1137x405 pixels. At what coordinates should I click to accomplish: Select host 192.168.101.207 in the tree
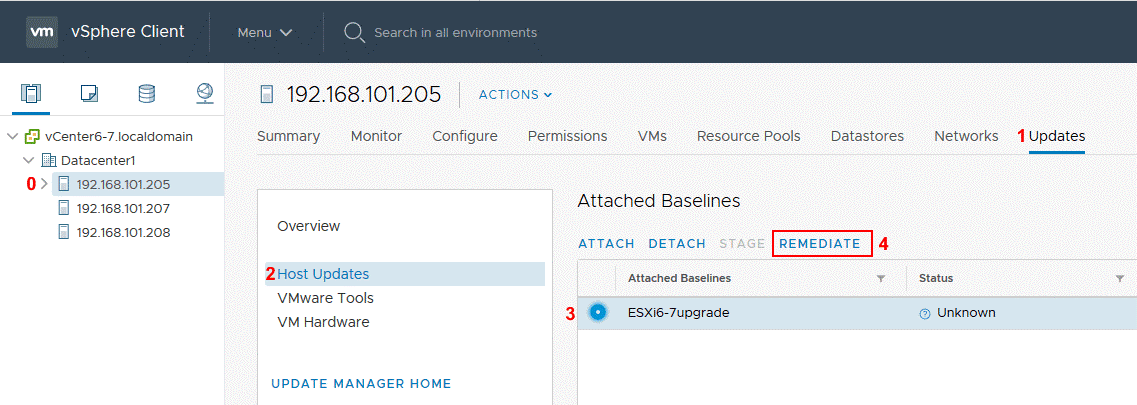(x=123, y=208)
